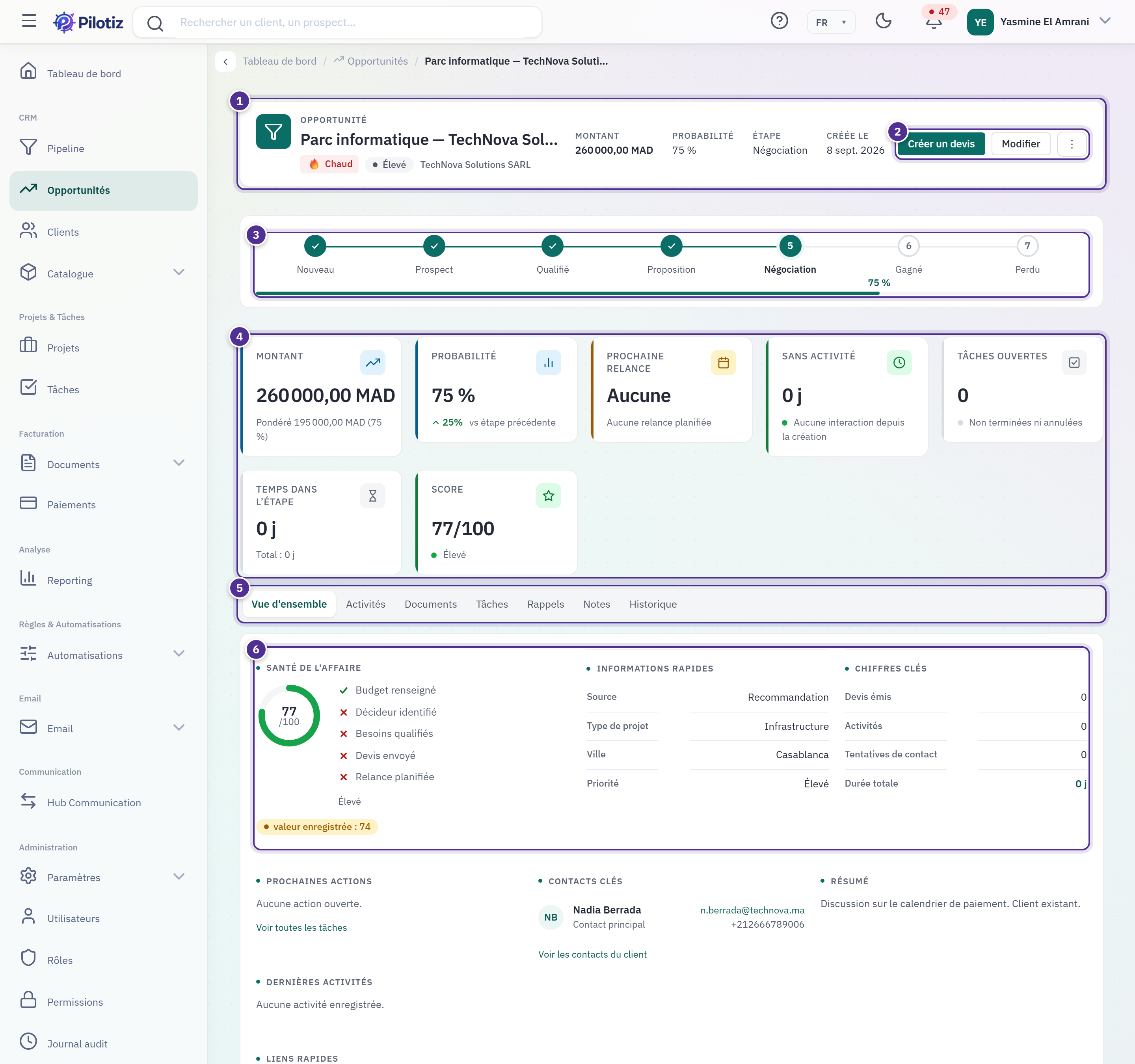Viewport: 1135px width, 1064px height.
Task: Switch to the Tâches tab
Action: pos(491,604)
